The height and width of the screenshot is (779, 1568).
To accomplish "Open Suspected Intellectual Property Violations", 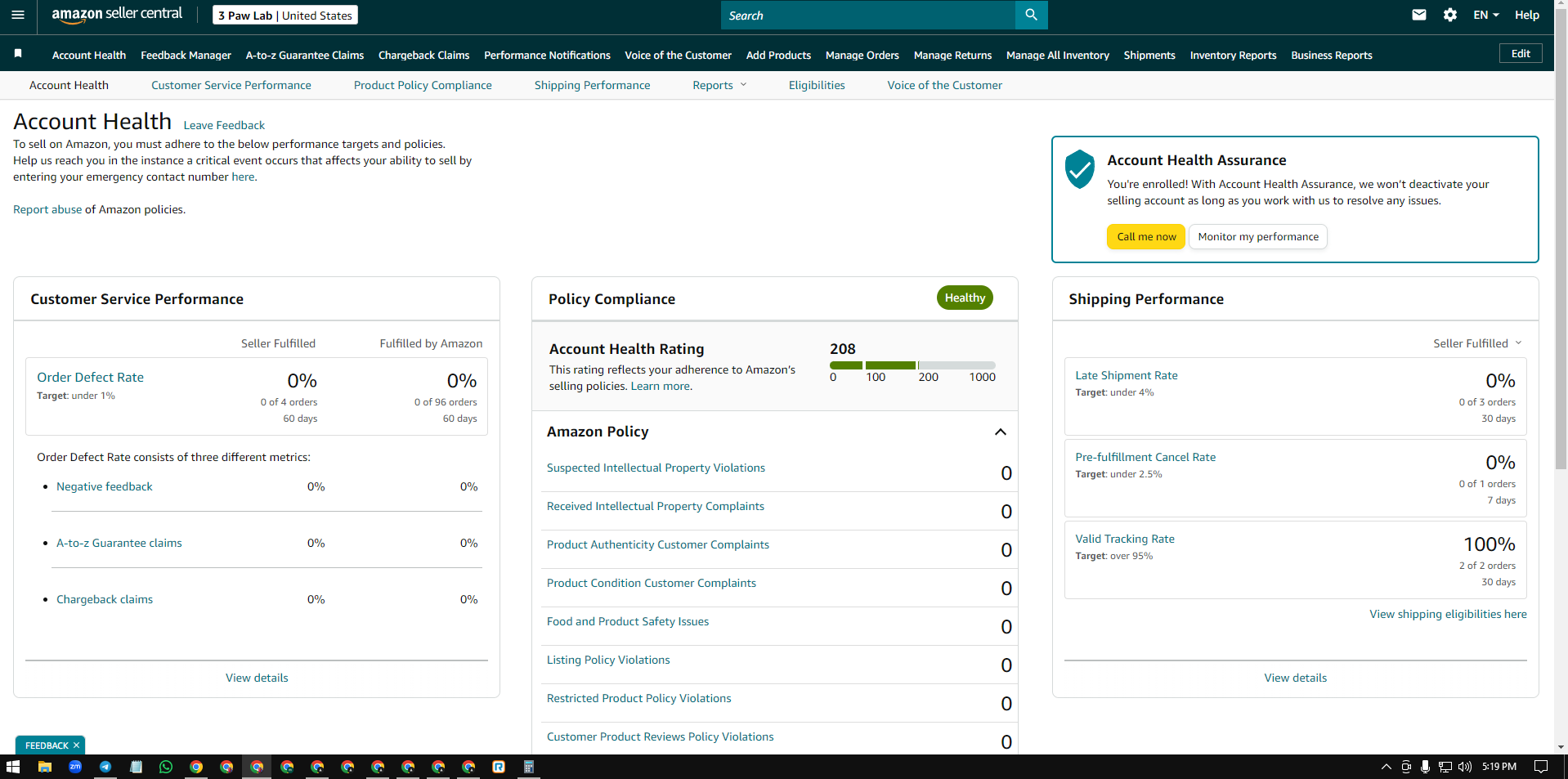I will (656, 468).
